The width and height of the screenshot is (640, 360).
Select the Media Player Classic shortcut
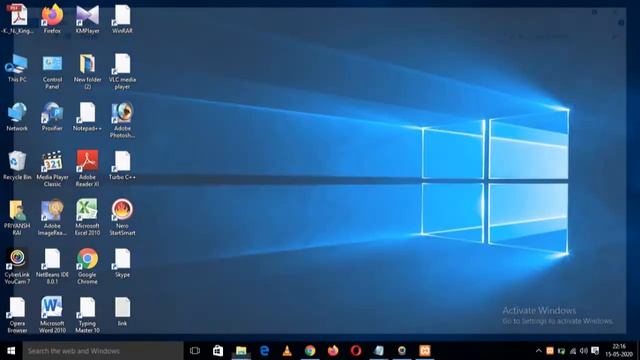click(52, 169)
